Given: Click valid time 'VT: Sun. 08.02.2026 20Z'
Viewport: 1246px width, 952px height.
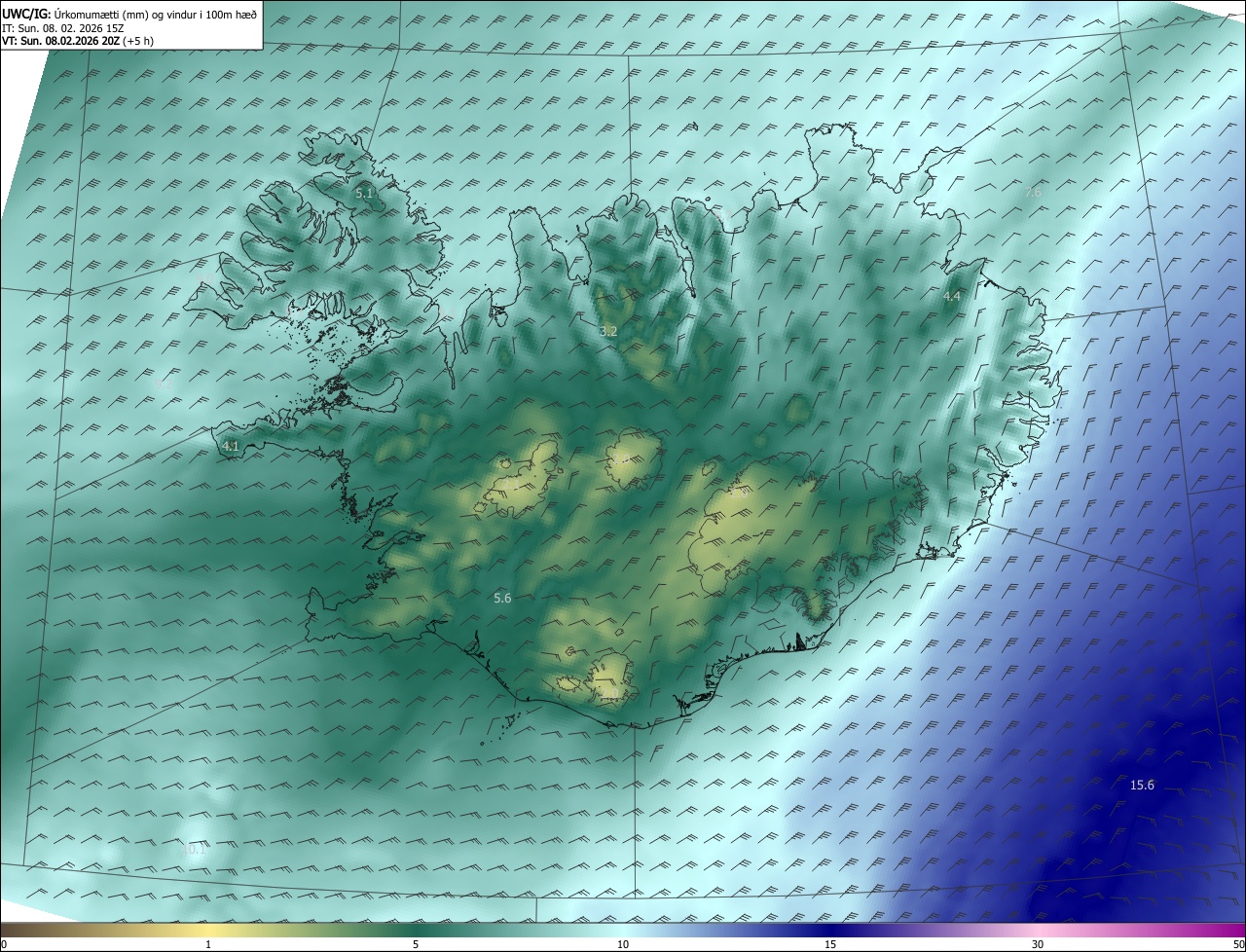Looking at the screenshot, I should point(60,41).
